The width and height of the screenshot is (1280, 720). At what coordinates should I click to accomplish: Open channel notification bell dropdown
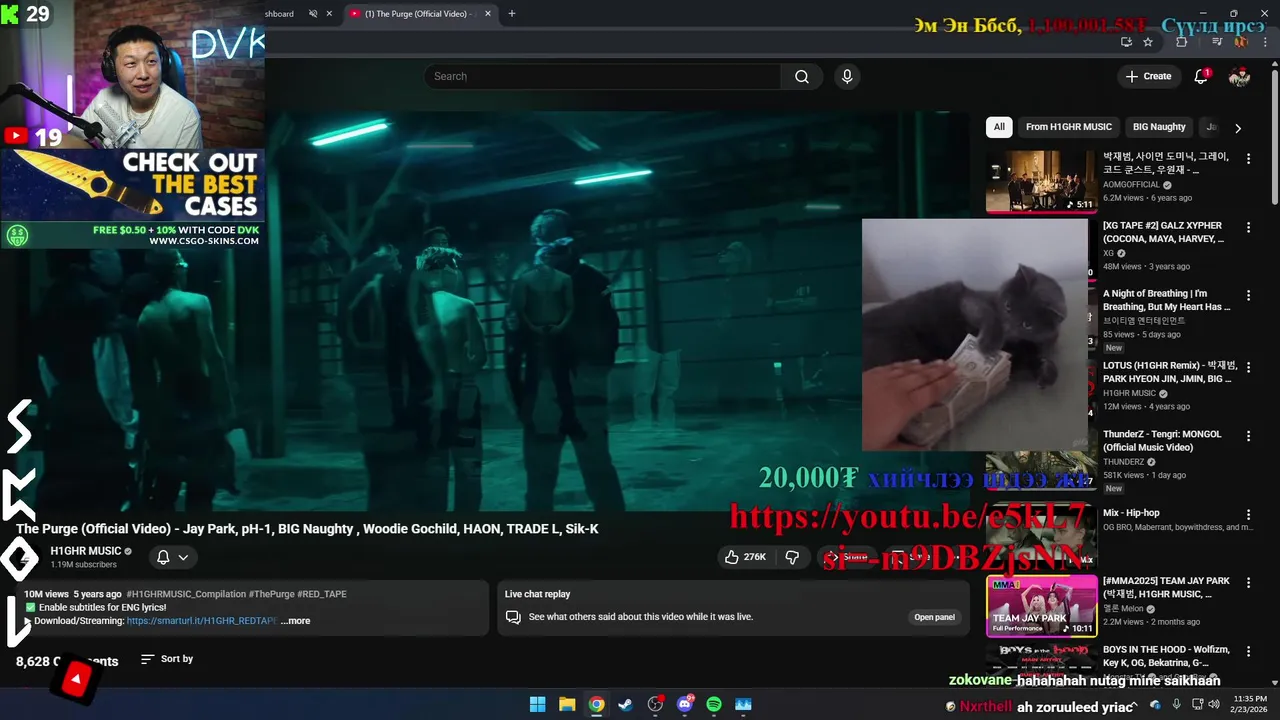pos(172,557)
